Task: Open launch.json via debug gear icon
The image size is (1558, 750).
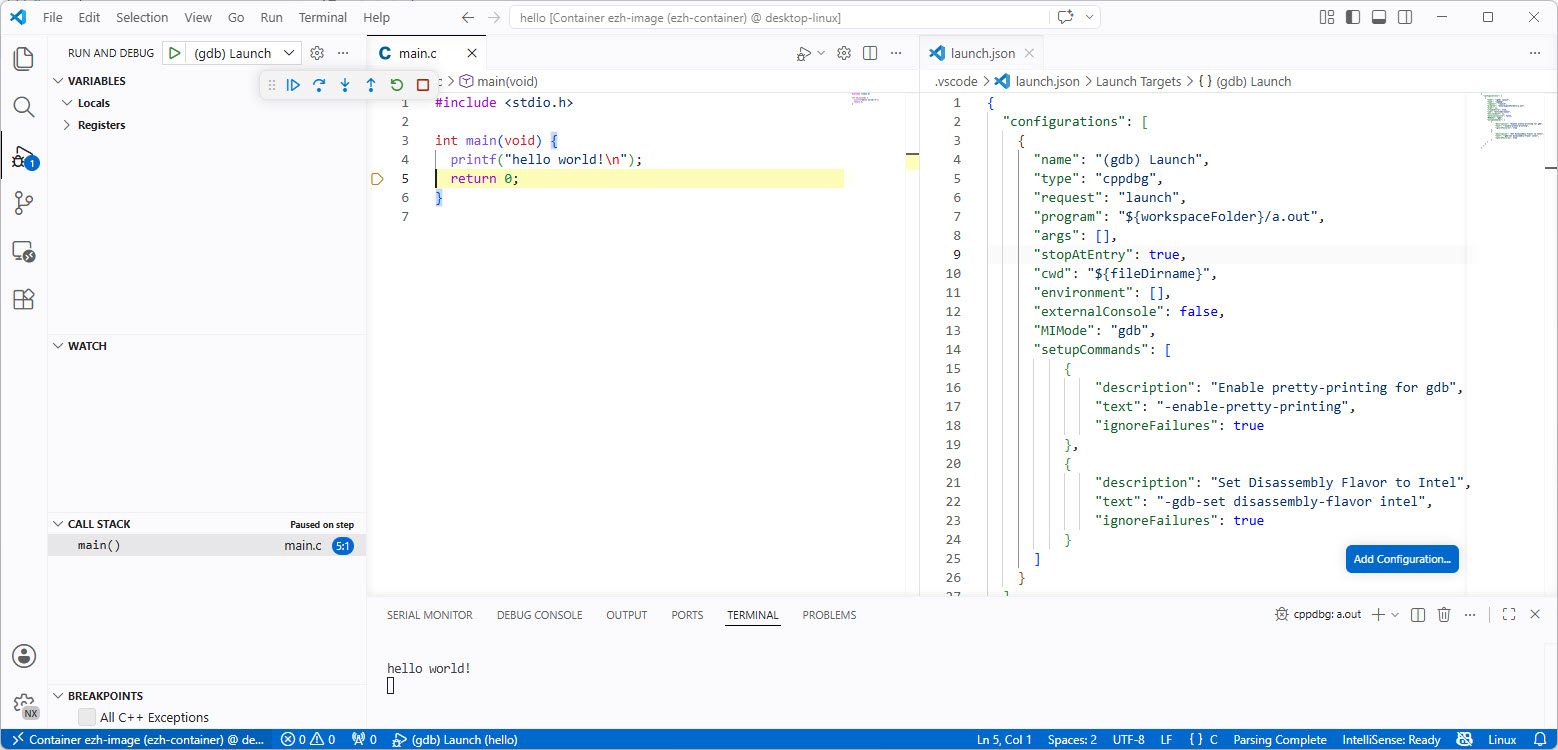Action: point(317,53)
